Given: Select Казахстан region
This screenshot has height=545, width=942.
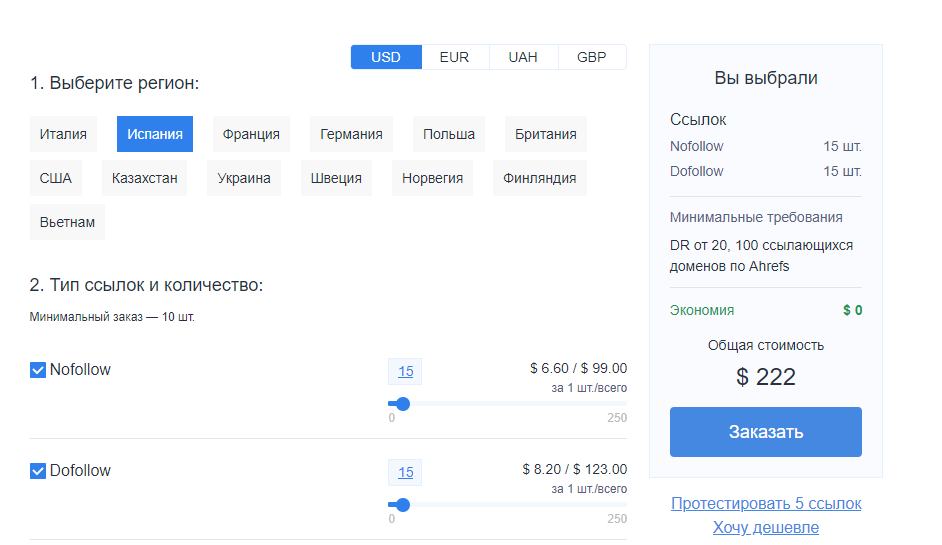Looking at the screenshot, I should (145, 178).
